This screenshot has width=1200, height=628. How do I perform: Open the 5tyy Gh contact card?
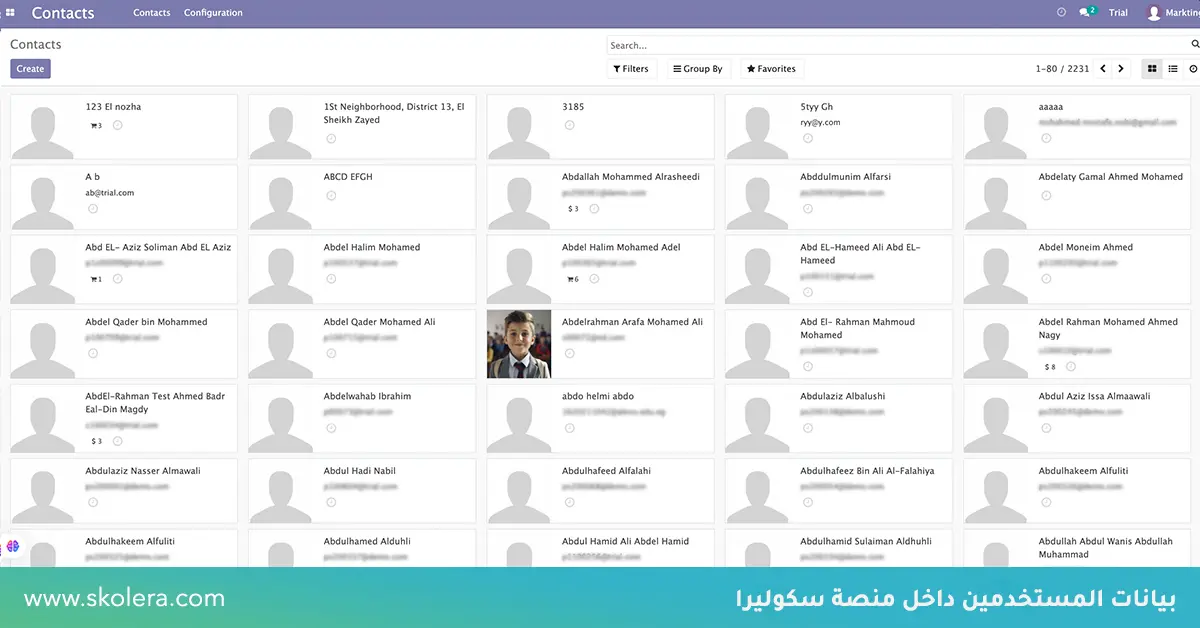pyautogui.click(x=839, y=127)
